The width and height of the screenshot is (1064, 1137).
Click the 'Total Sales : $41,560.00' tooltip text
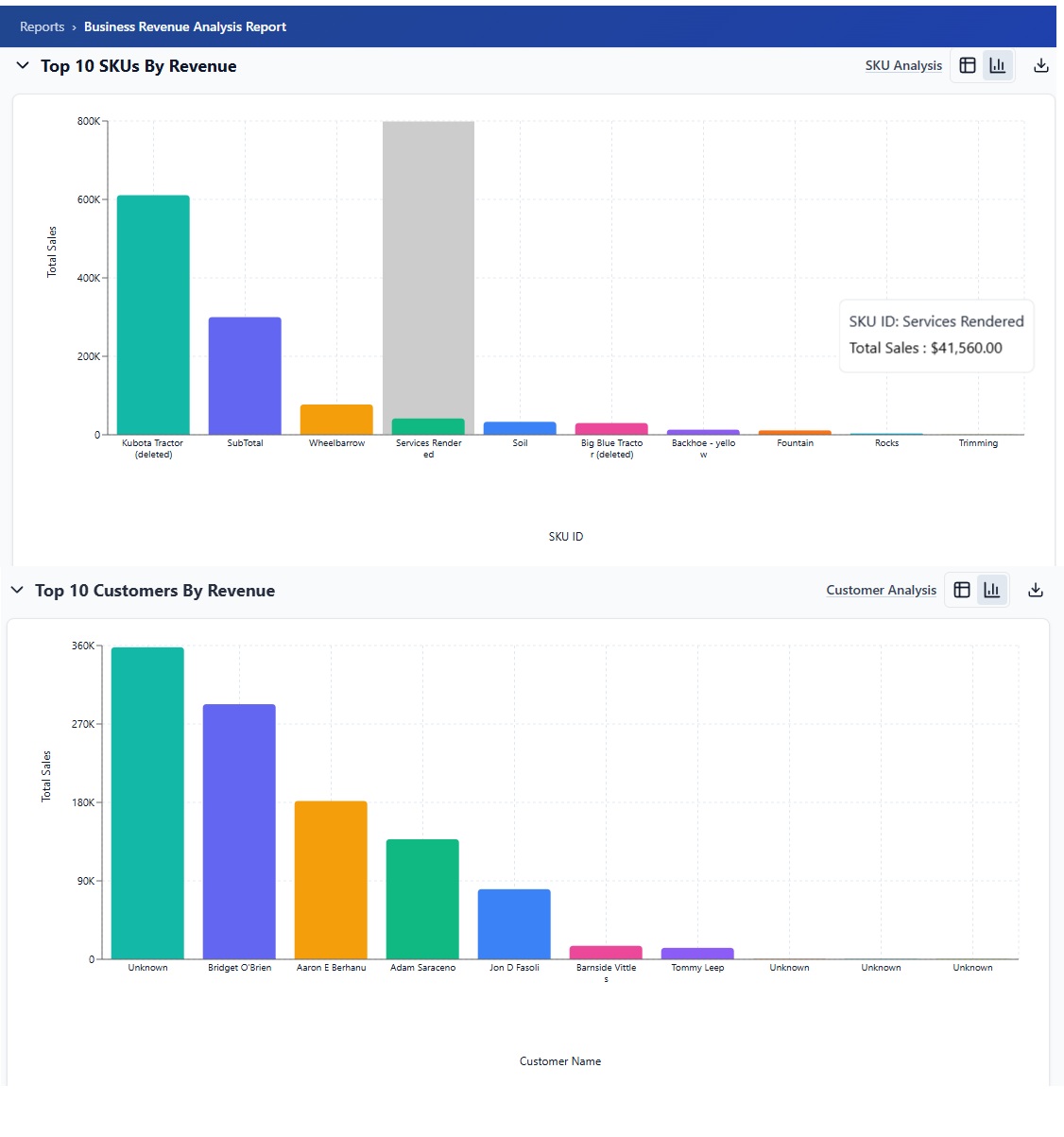click(x=925, y=348)
